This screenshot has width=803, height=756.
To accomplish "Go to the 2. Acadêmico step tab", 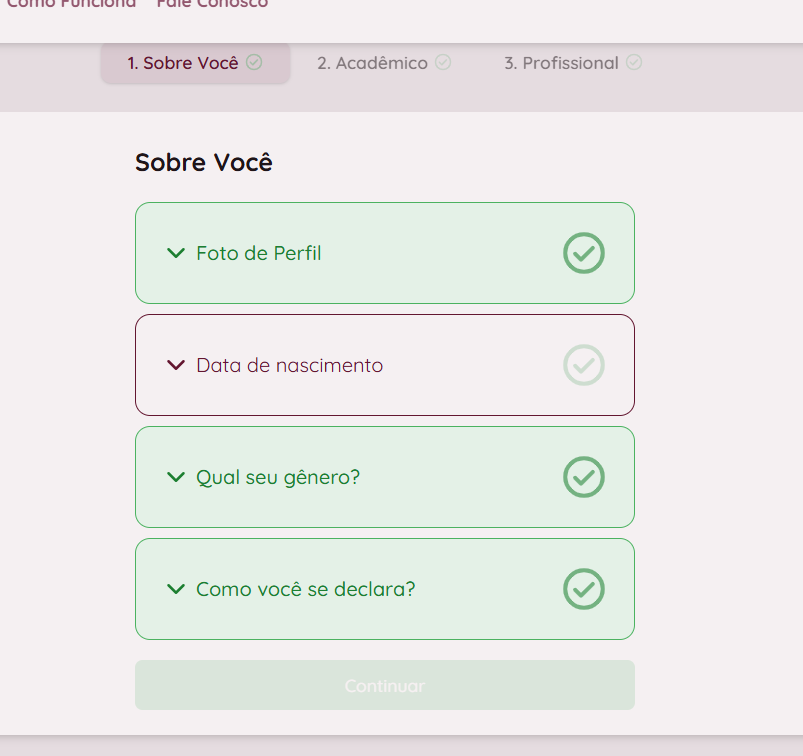I will 372,63.
